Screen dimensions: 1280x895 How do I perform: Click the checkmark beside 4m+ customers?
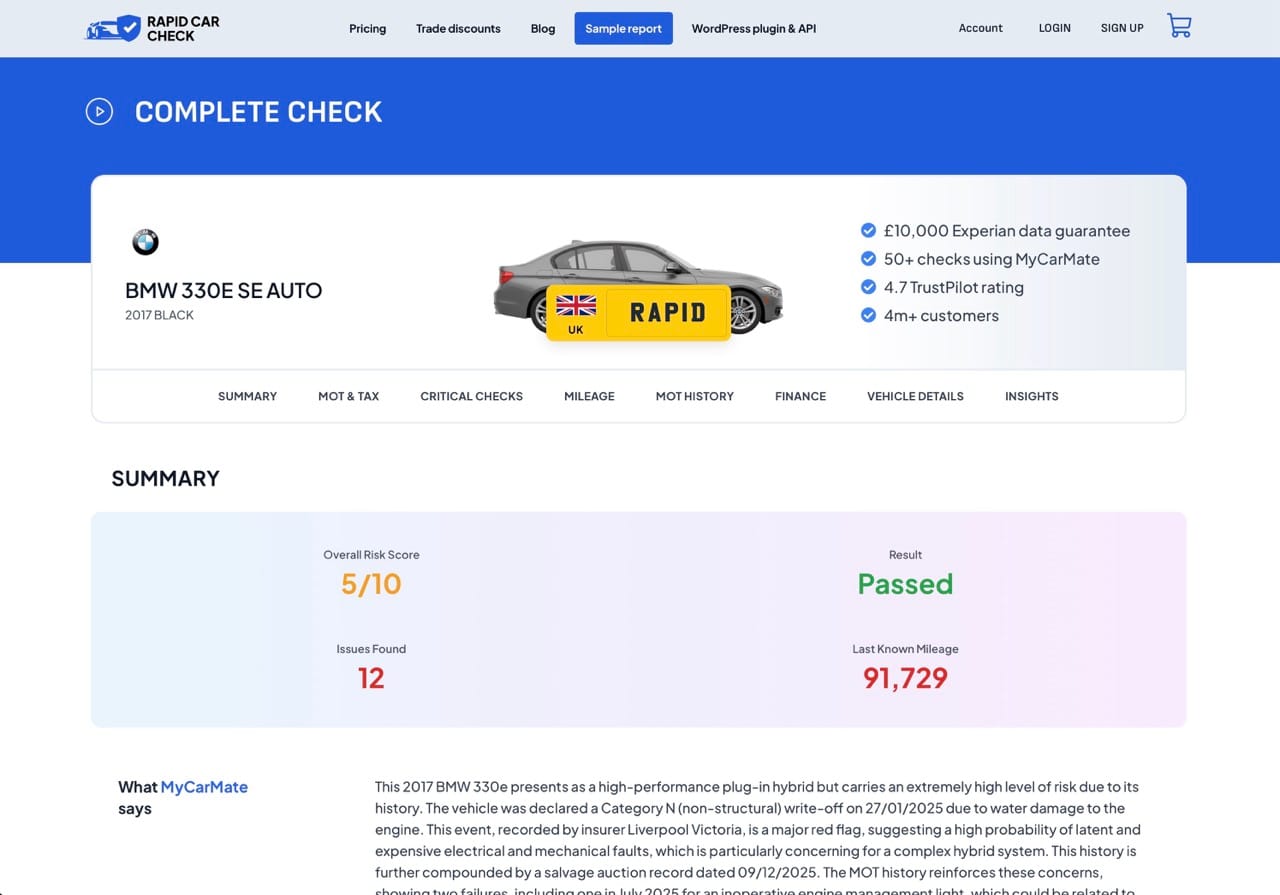(x=868, y=316)
